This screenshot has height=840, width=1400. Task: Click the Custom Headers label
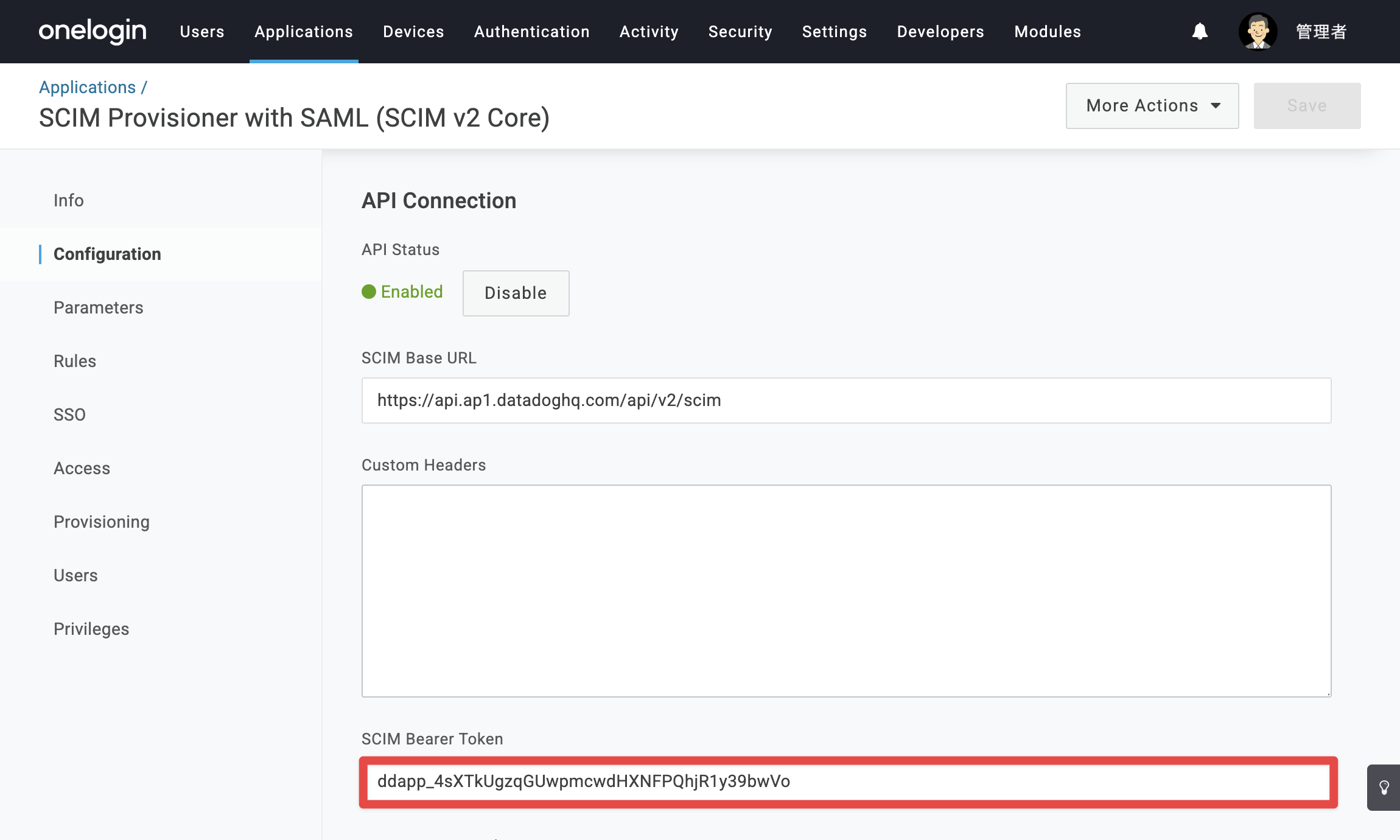pyautogui.click(x=424, y=465)
